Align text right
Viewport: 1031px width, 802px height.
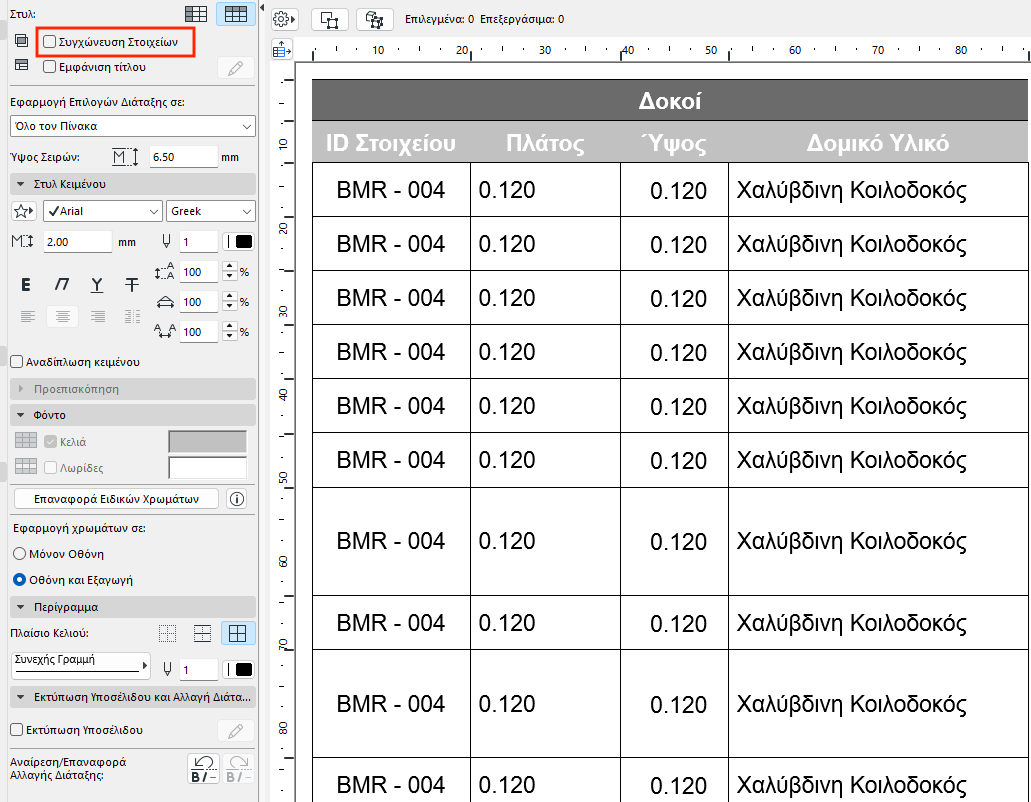98,317
